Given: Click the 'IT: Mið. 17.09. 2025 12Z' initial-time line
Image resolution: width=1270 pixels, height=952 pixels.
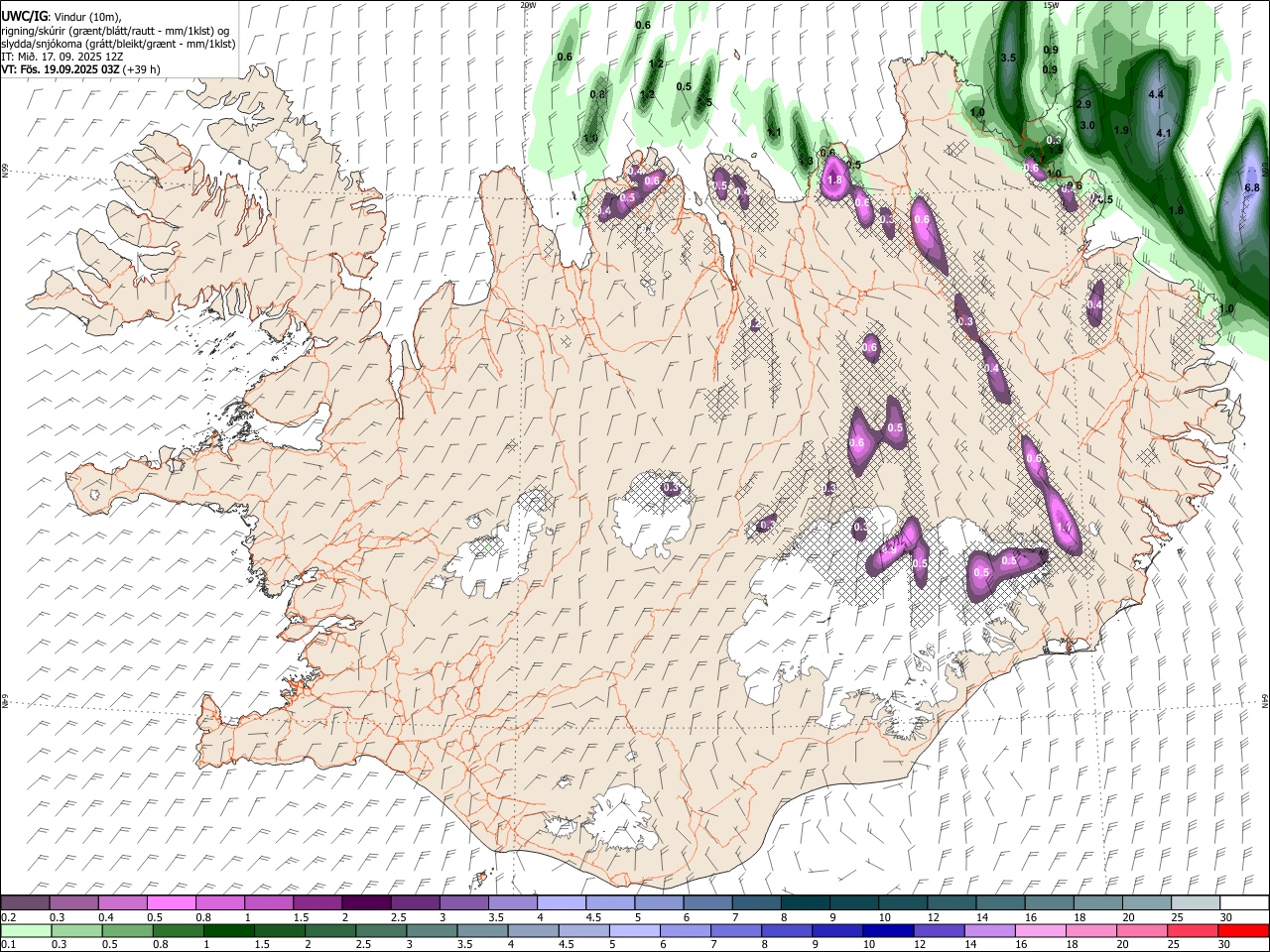Looking at the screenshot, I should coord(63,57).
